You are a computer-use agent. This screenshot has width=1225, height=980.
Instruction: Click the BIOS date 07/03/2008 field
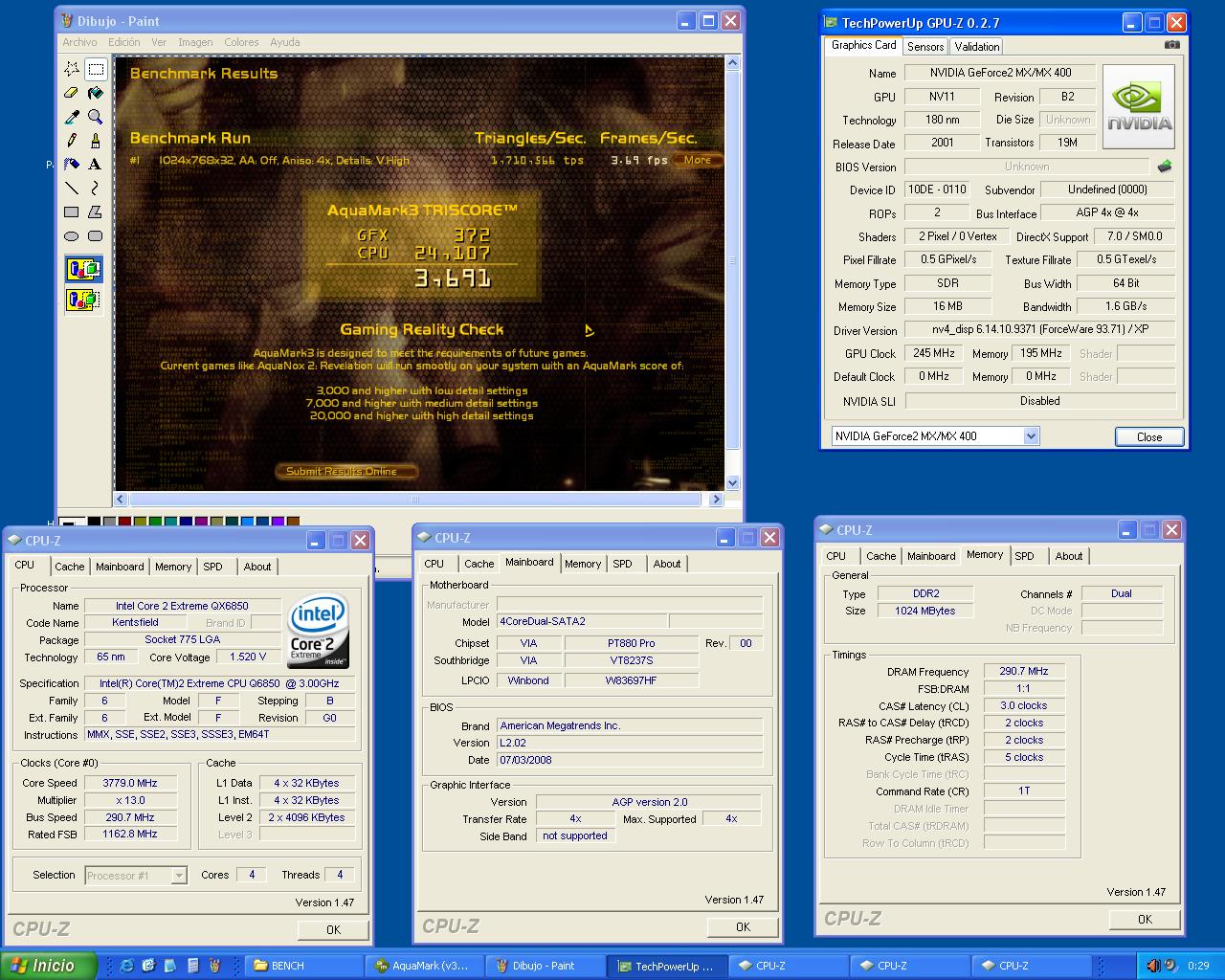(x=630, y=760)
